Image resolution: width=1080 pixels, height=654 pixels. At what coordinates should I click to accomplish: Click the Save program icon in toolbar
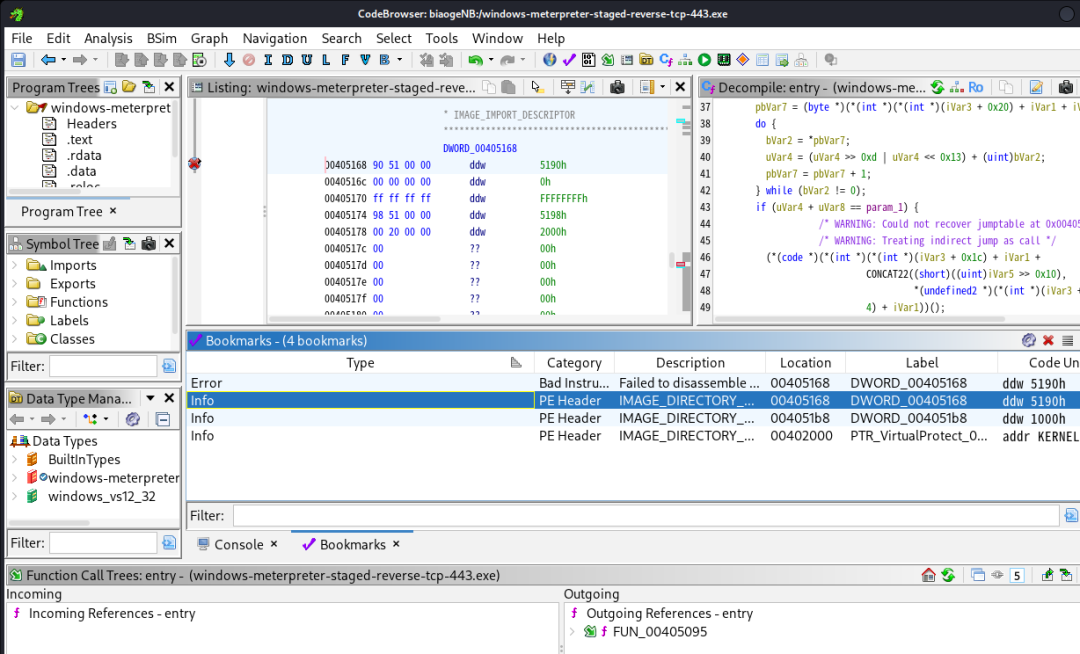pos(18,60)
